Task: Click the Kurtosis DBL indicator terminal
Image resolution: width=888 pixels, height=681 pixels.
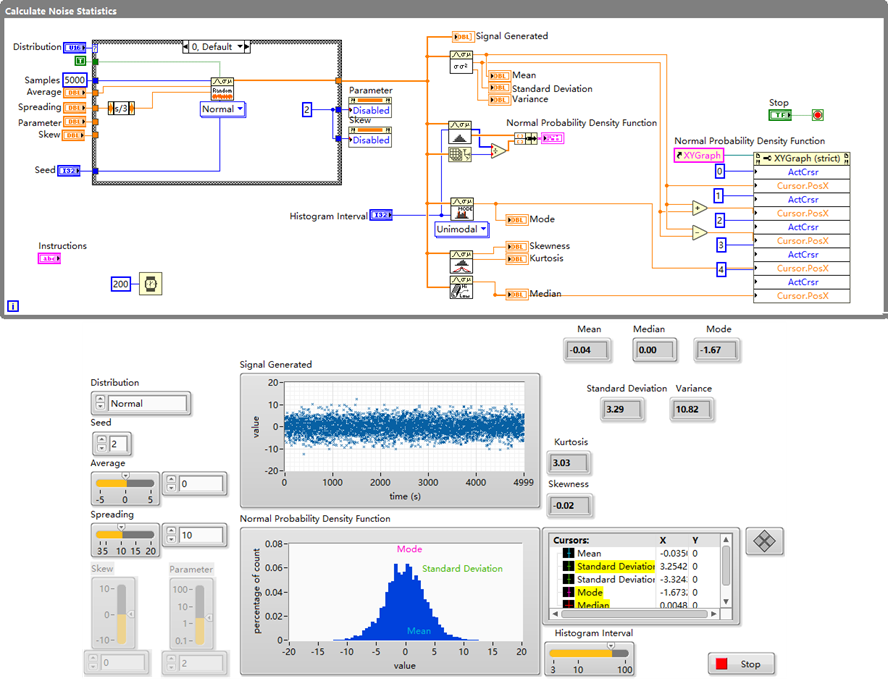Action: (516, 259)
